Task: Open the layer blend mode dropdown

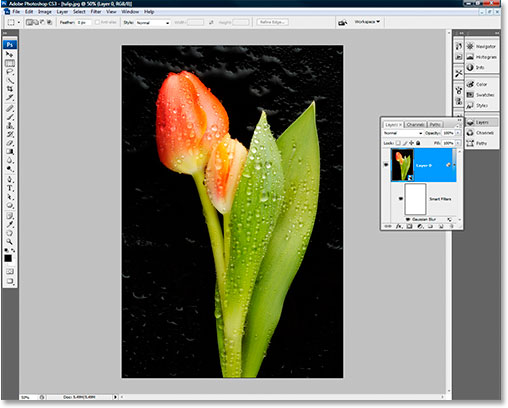Action: [403, 133]
